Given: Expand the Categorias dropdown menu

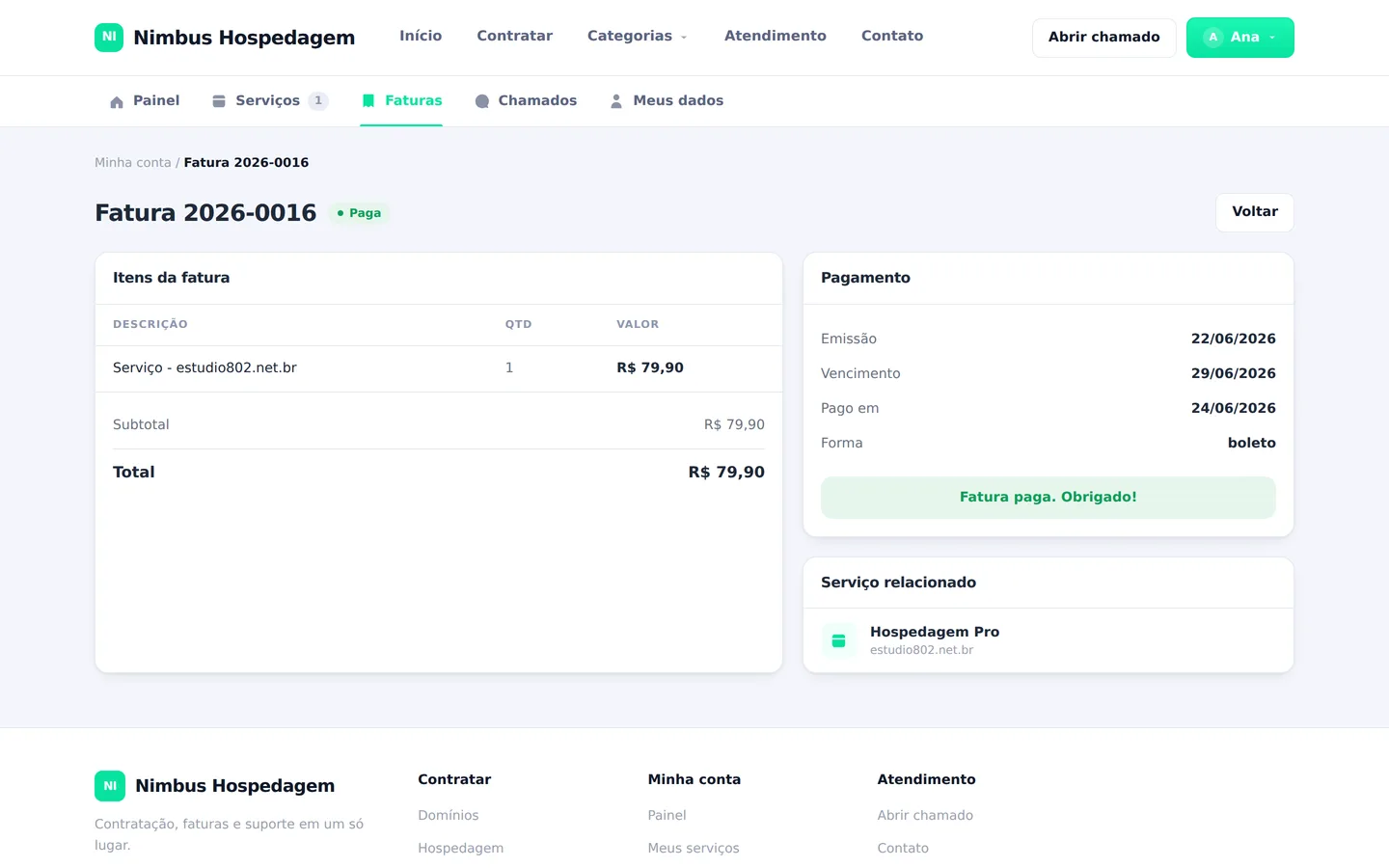Looking at the screenshot, I should [x=638, y=37].
